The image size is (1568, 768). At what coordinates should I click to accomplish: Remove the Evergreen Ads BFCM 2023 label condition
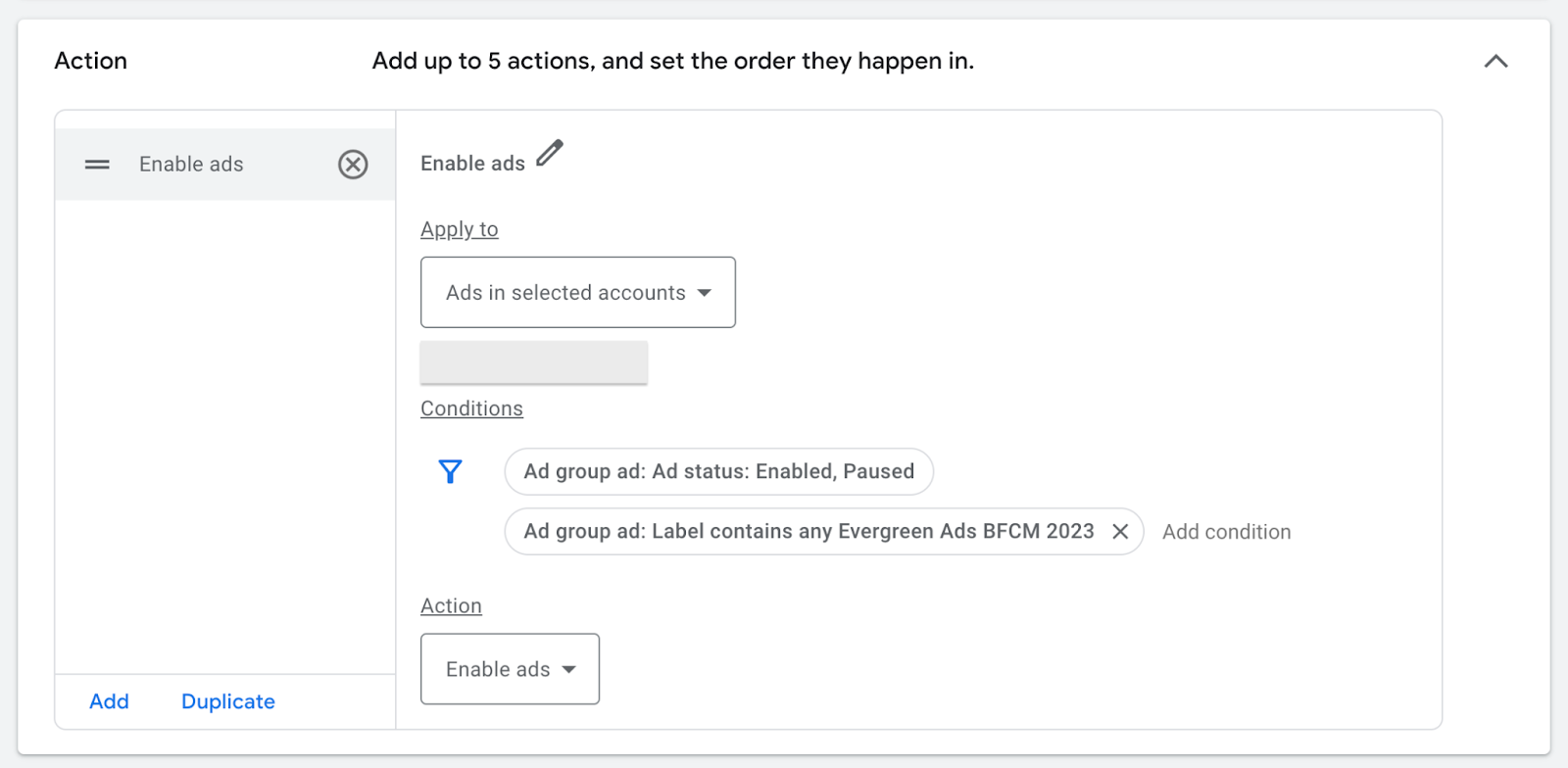click(1120, 531)
